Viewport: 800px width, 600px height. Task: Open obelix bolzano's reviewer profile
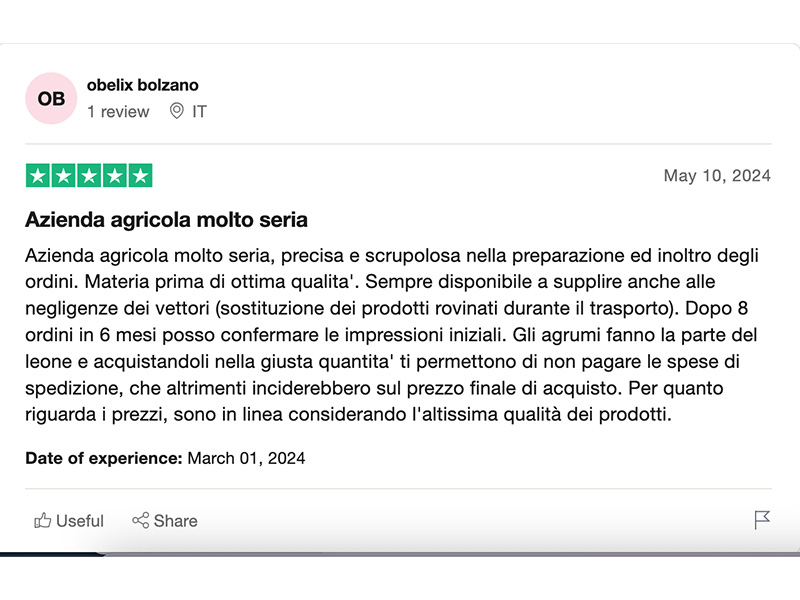coord(142,85)
